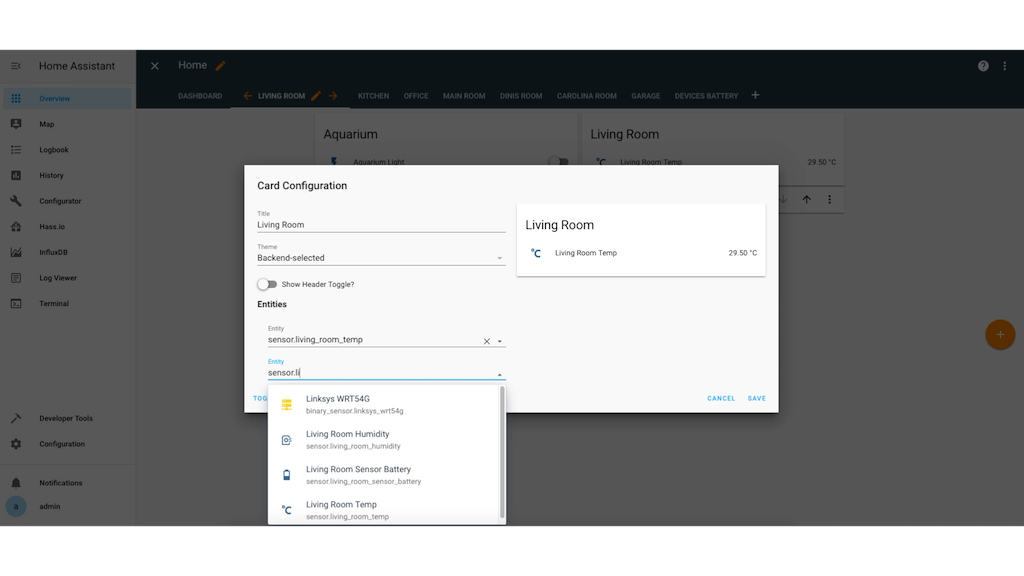
Task: Click Living Room Temp in preview card
Action: pos(585,253)
